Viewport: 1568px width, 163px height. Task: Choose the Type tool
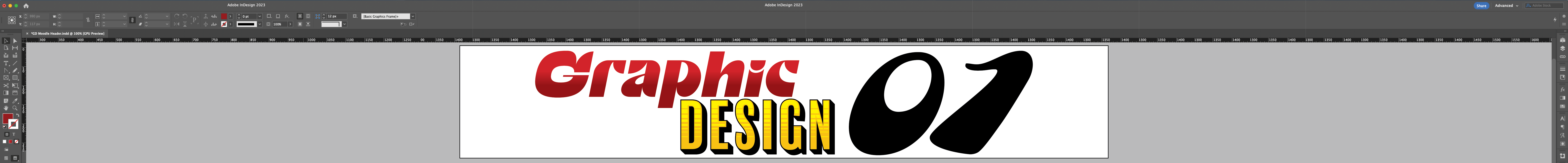click(x=6, y=63)
